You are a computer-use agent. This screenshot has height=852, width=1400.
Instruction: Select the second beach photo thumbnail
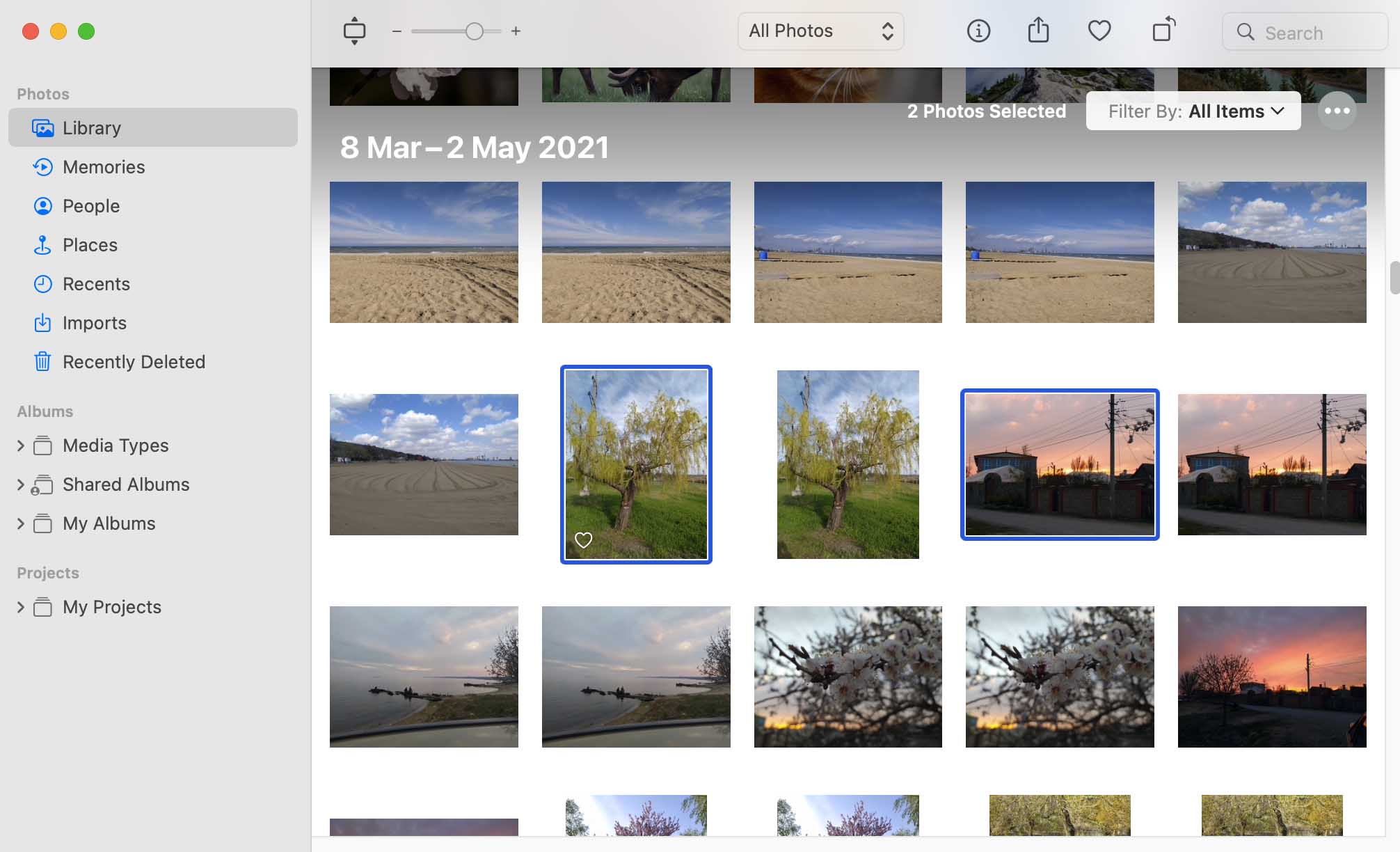point(635,252)
